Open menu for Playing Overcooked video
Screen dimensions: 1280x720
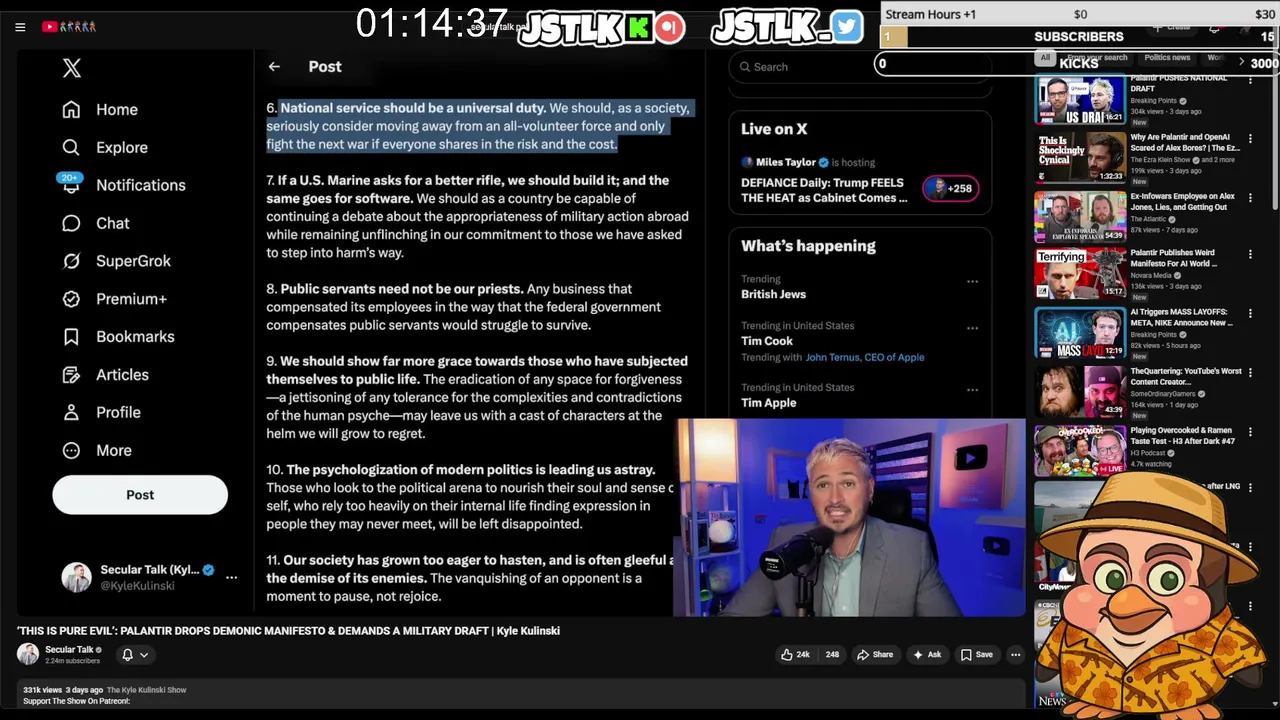pyautogui.click(x=1250, y=431)
